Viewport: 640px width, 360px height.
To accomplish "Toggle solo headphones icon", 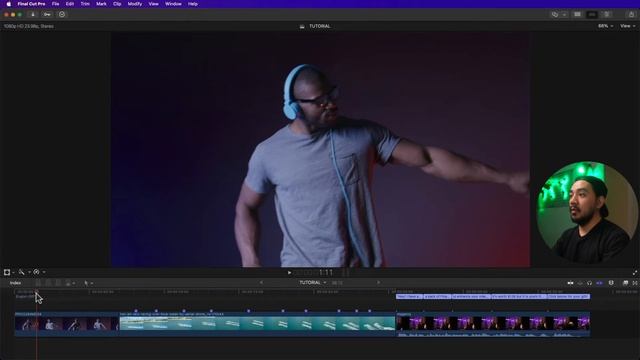I will [589, 283].
